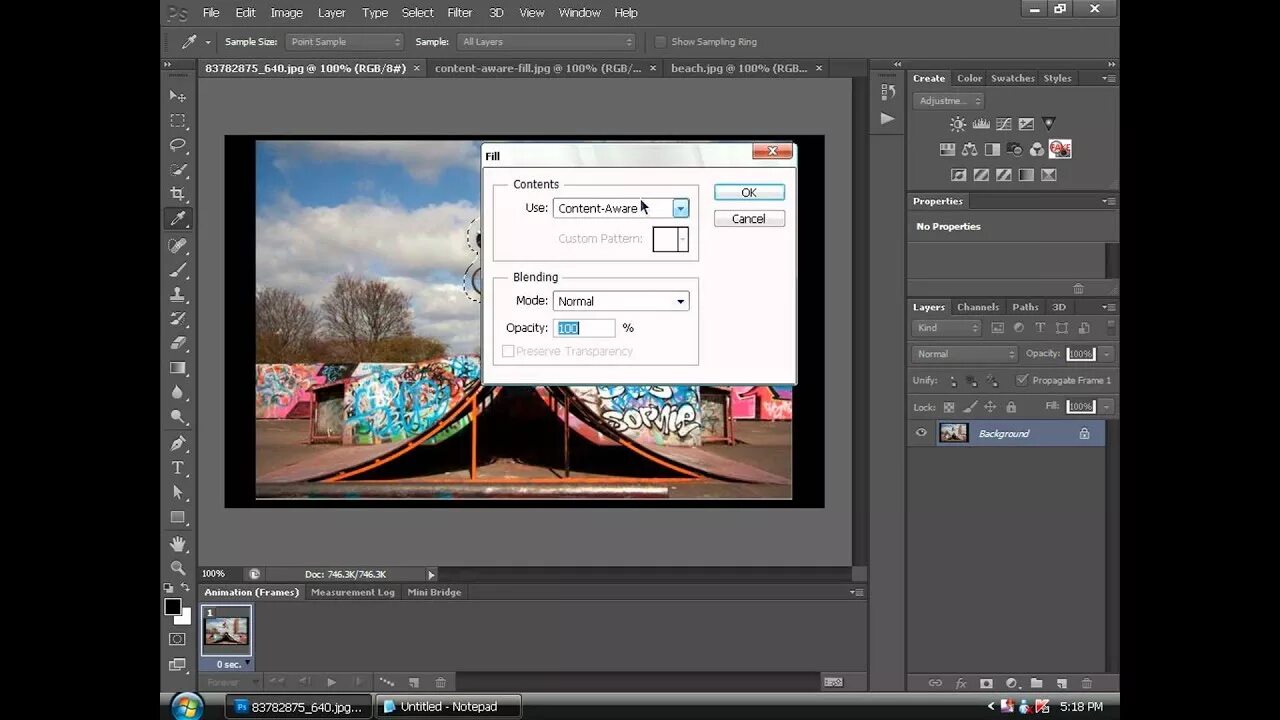The height and width of the screenshot is (720, 1280).
Task: Toggle Quick Mask mode icon
Action: tap(177, 639)
